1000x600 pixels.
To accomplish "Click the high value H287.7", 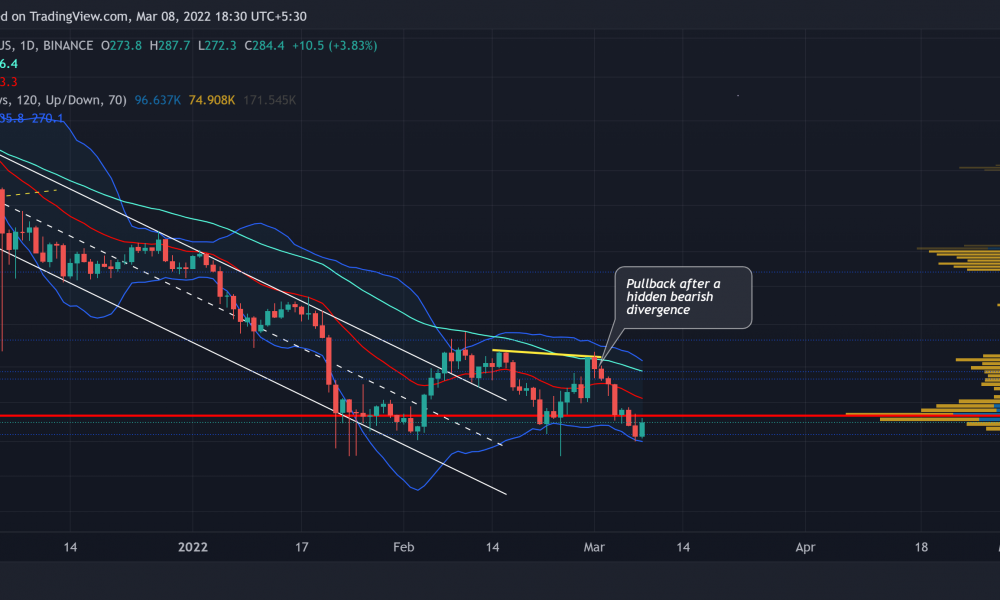I will click(170, 46).
